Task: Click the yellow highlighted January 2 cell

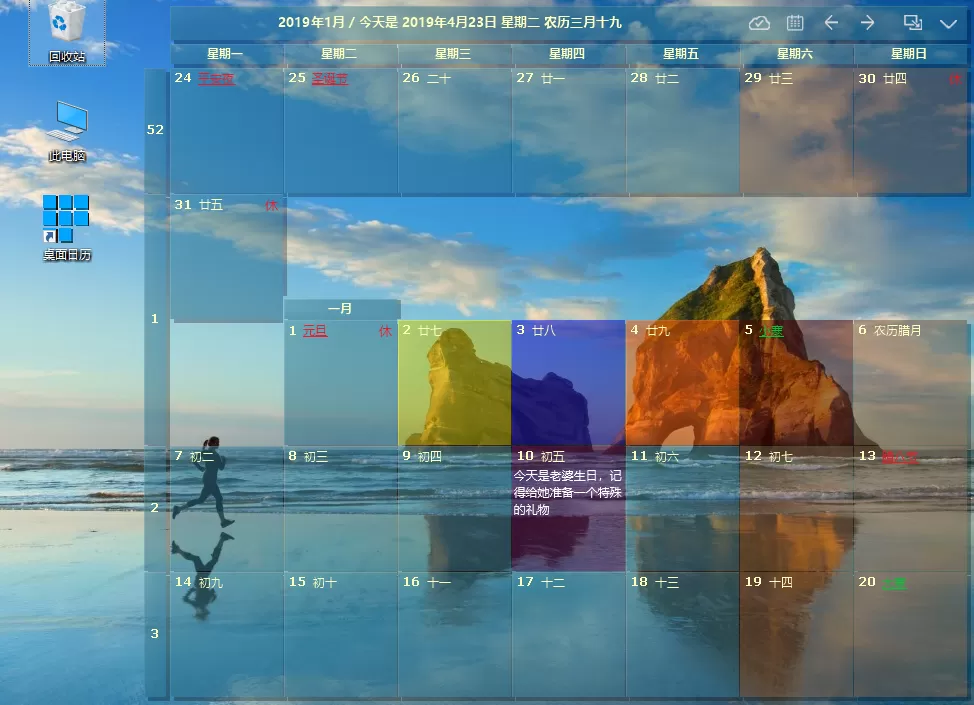Action: point(454,385)
